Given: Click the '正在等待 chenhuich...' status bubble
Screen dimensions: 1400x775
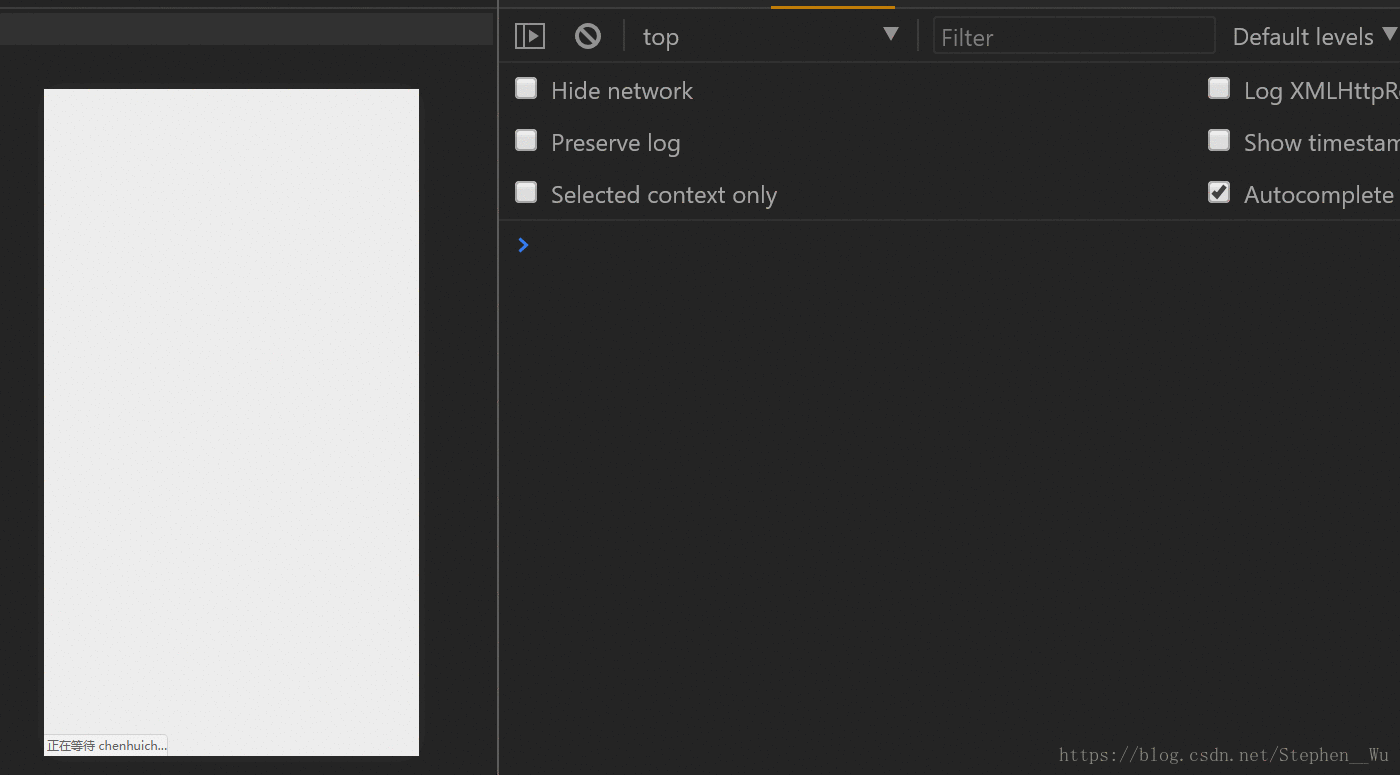Looking at the screenshot, I should pos(106,745).
